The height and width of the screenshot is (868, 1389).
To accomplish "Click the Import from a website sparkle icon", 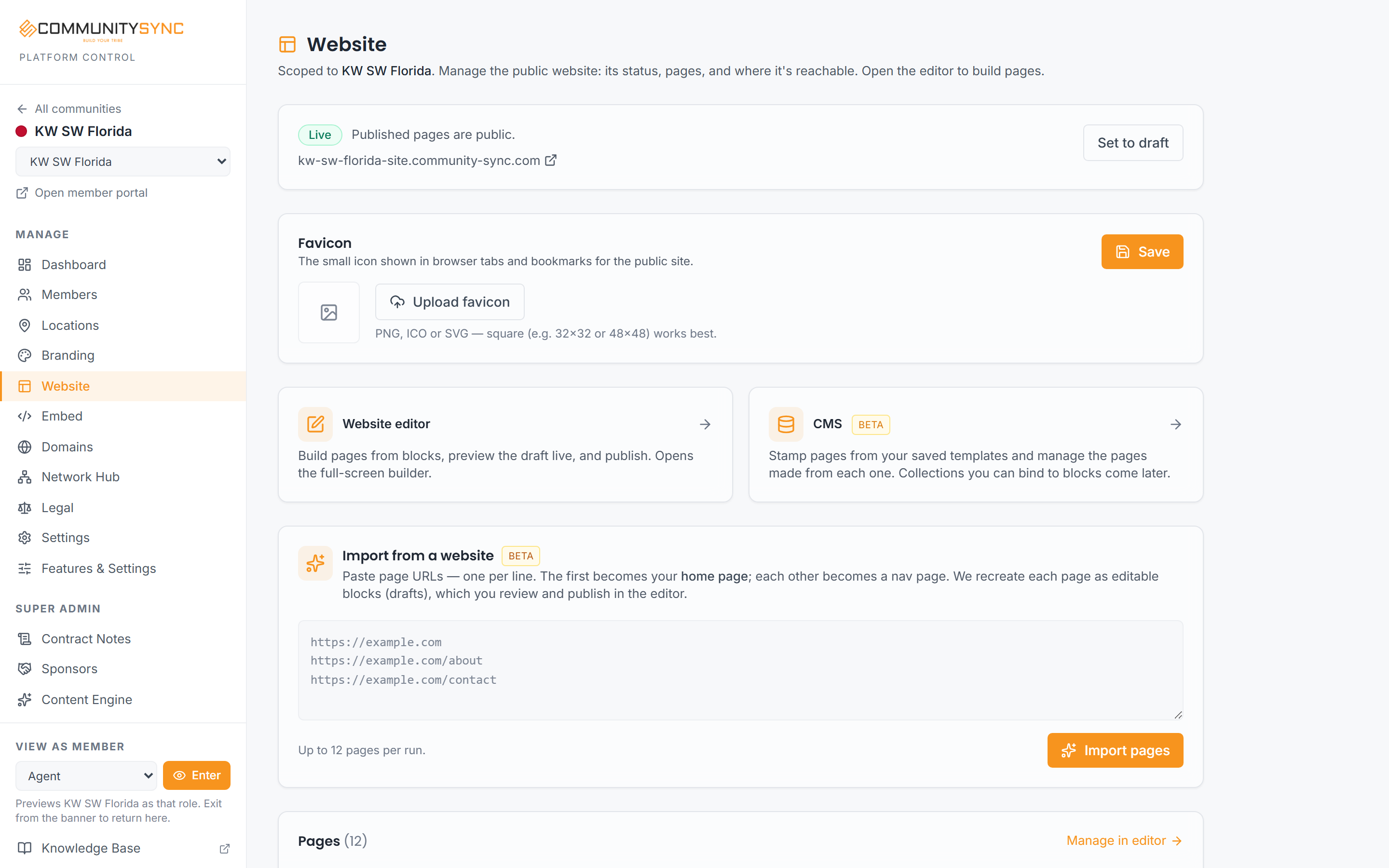I will tap(315, 563).
